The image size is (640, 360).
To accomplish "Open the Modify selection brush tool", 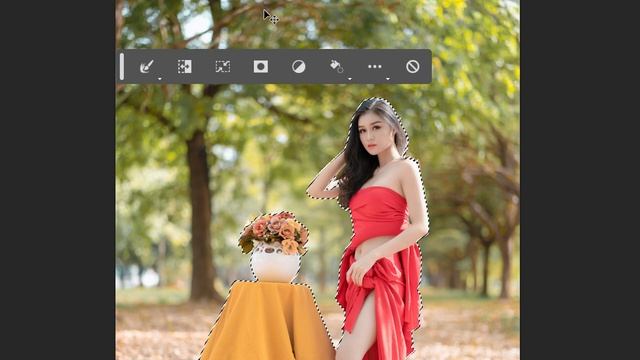I will [147, 67].
